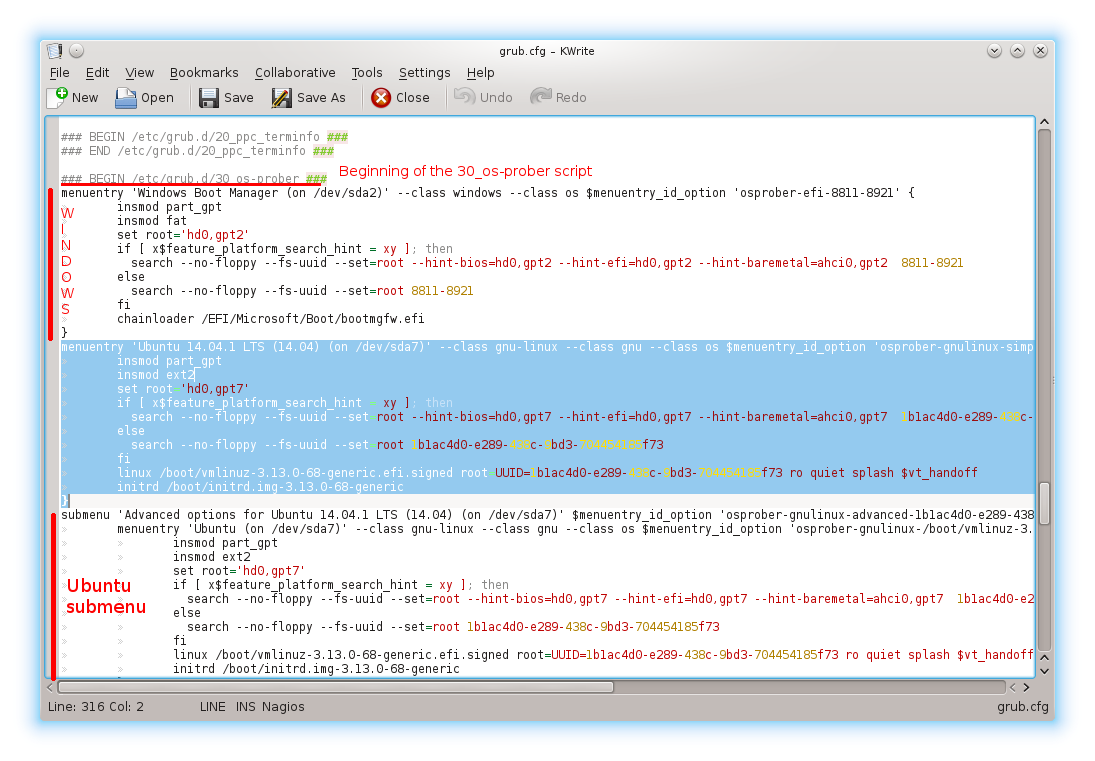Undo the last edit
1095x761 pixels.
coord(483,98)
